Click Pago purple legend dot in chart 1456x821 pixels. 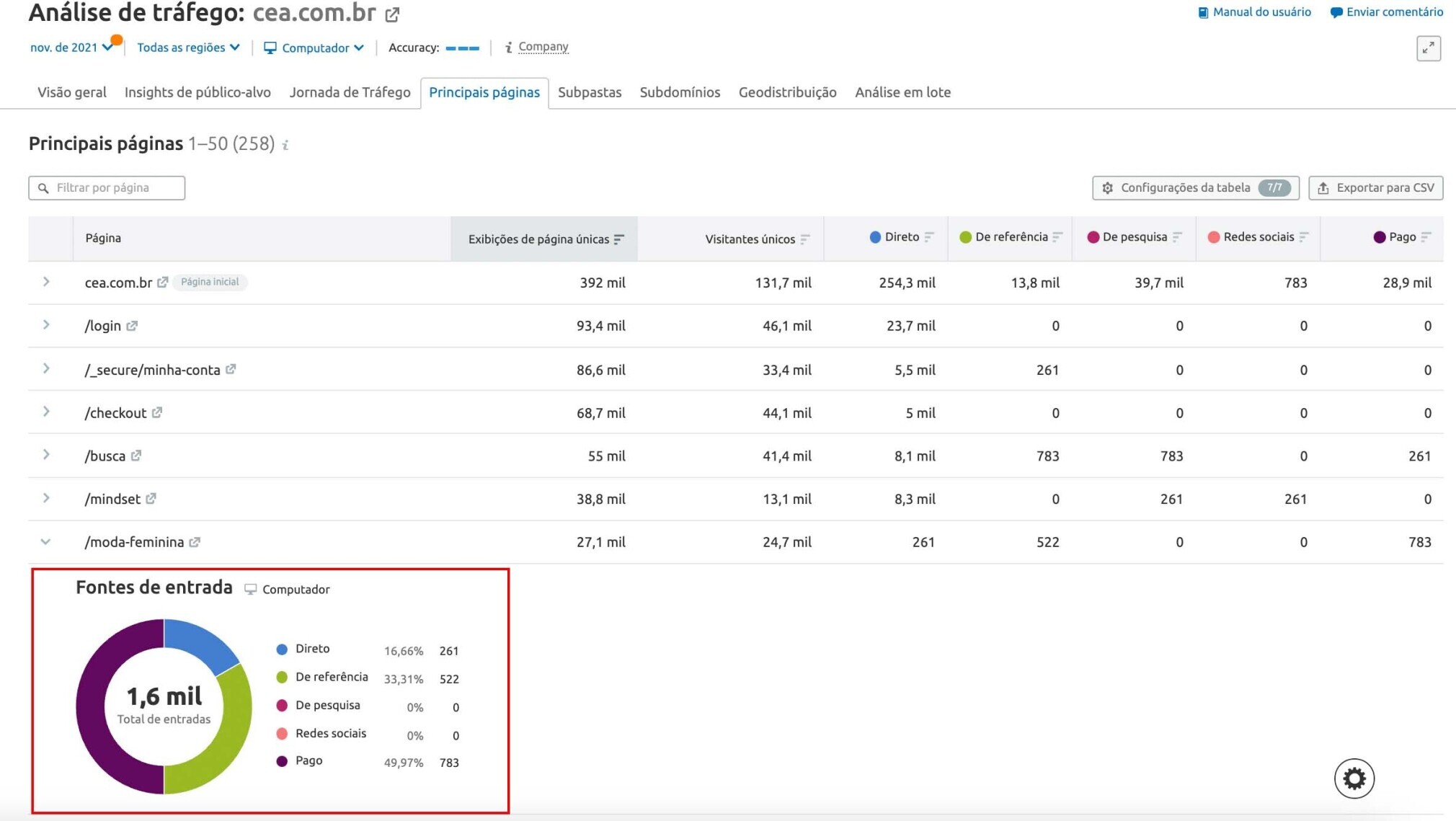point(282,761)
